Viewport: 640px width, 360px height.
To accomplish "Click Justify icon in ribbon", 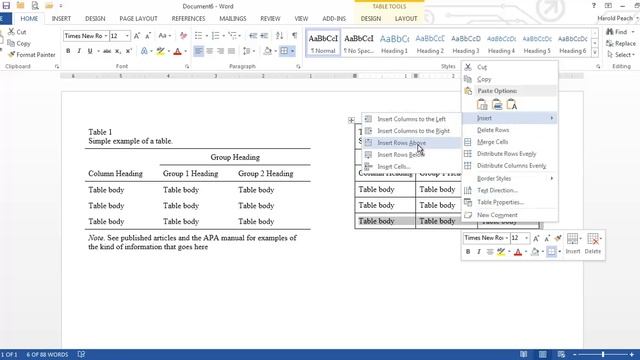I will (231, 51).
